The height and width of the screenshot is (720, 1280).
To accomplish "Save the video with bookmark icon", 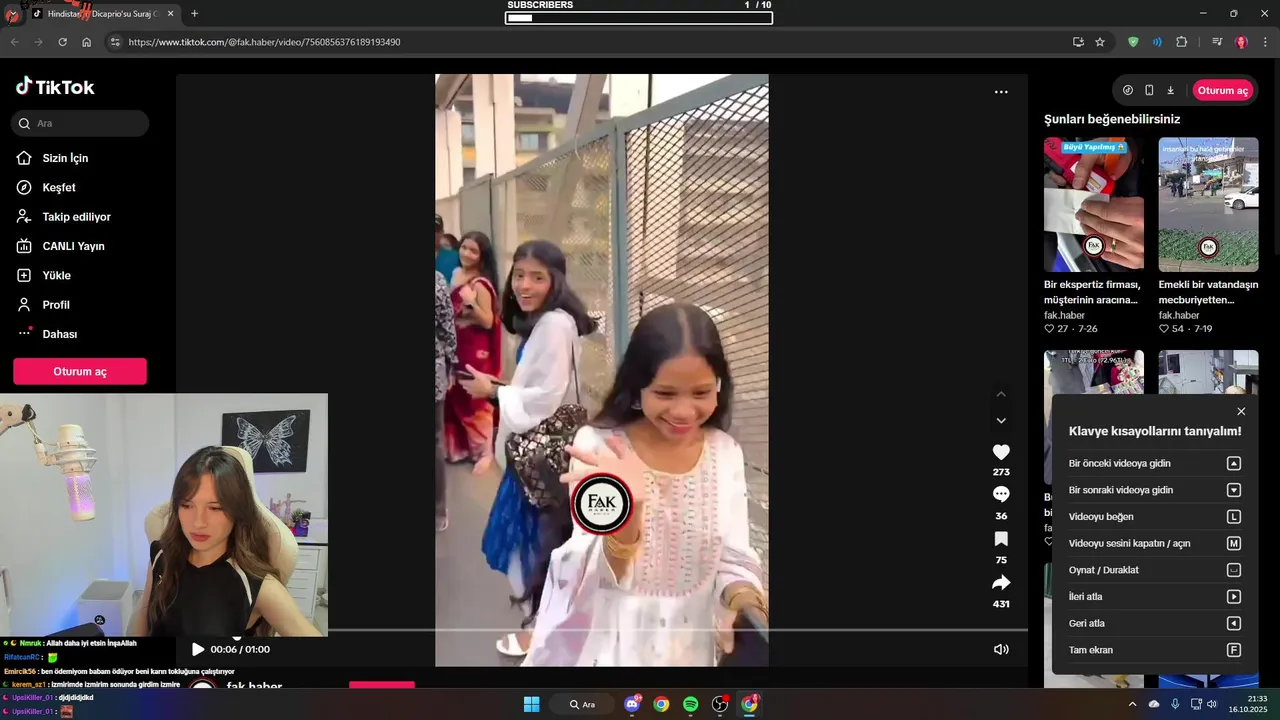I will (1001, 539).
